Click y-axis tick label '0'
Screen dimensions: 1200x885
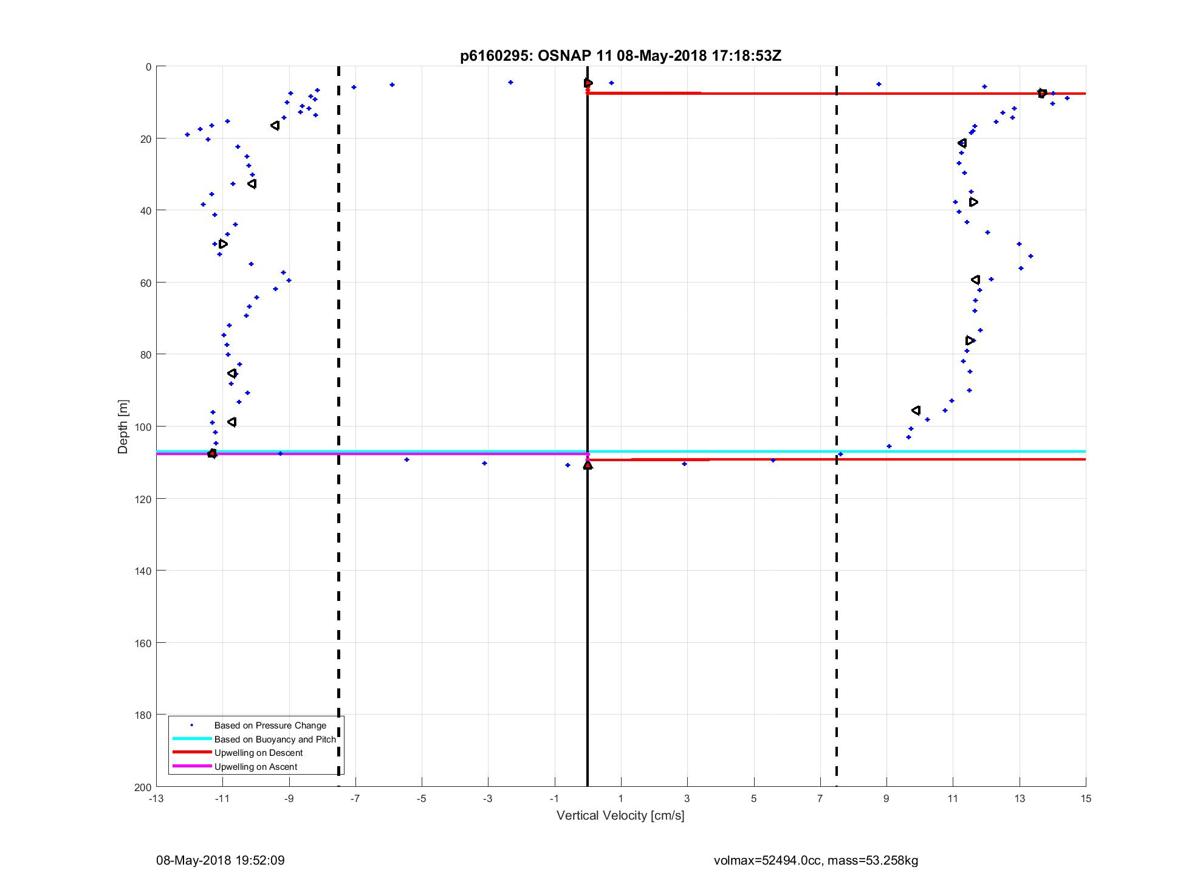pyautogui.click(x=148, y=67)
